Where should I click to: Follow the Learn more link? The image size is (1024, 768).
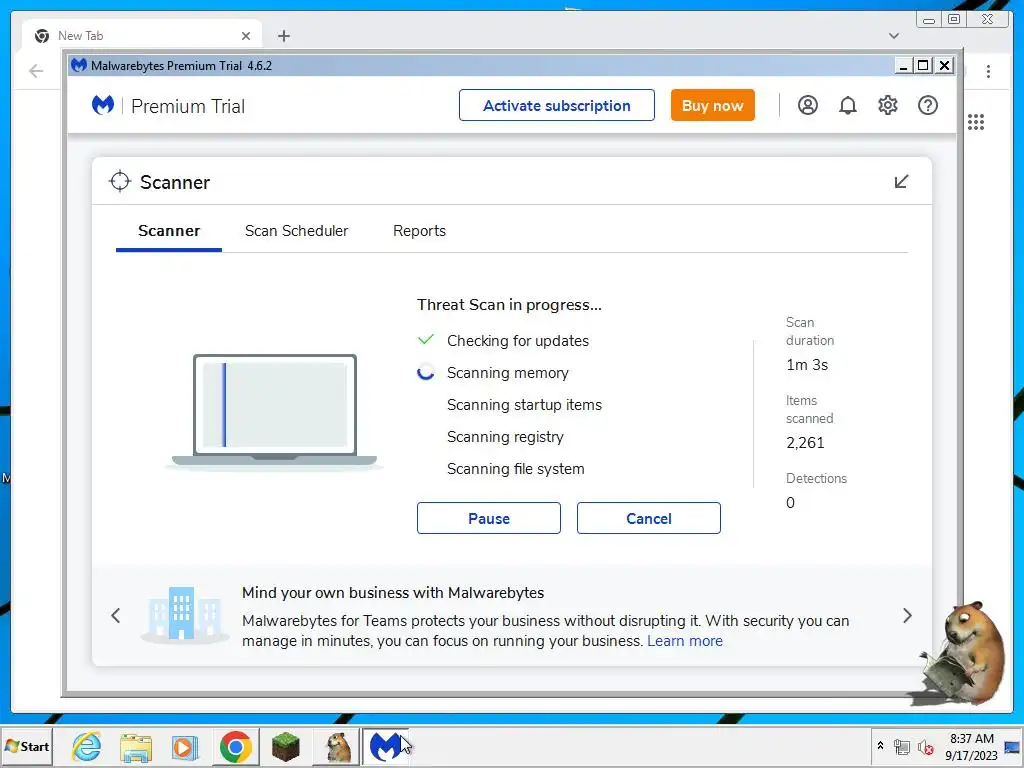tap(684, 641)
